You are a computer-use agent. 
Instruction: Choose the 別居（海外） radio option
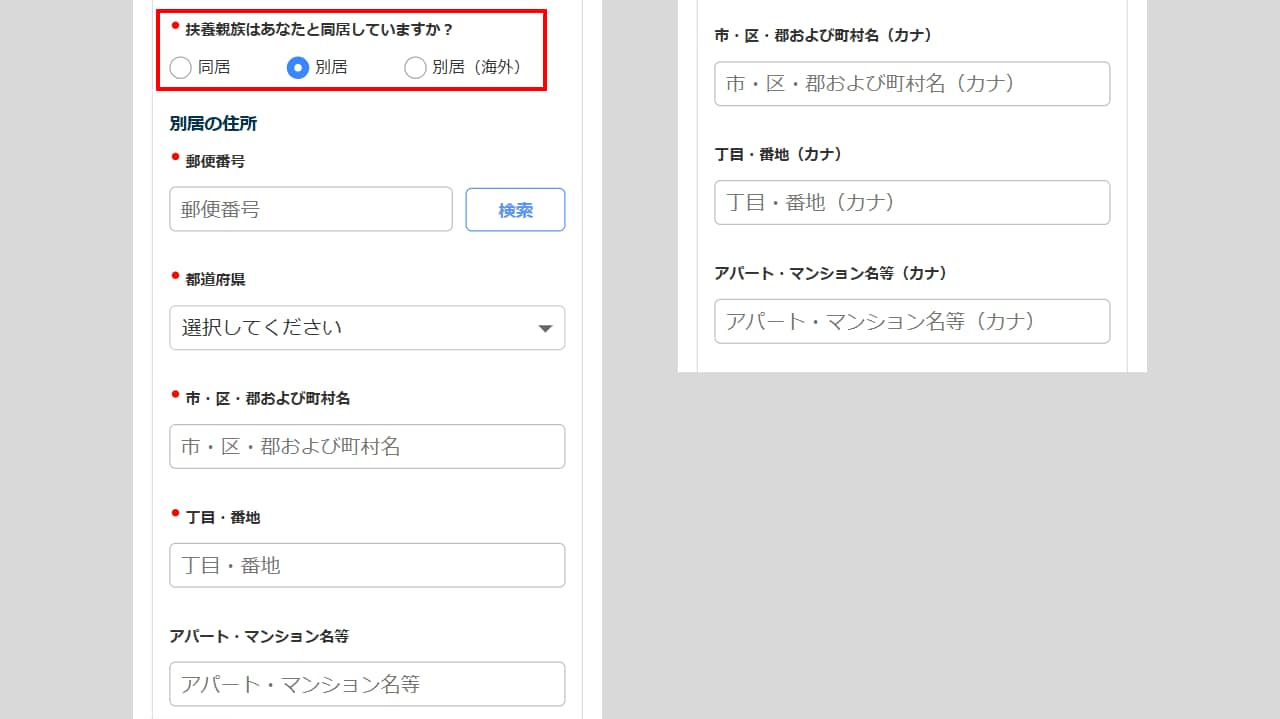(415, 68)
